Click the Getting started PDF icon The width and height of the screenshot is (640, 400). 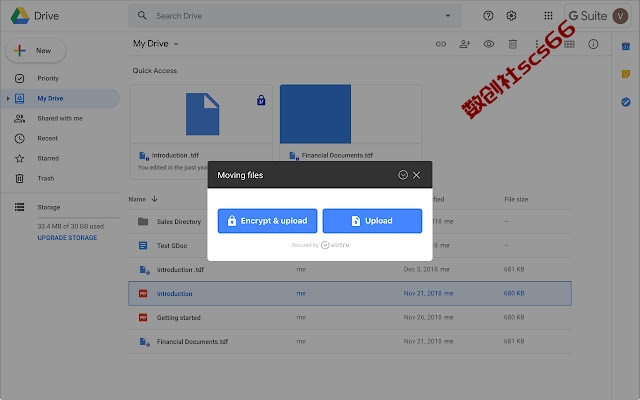pyautogui.click(x=143, y=318)
